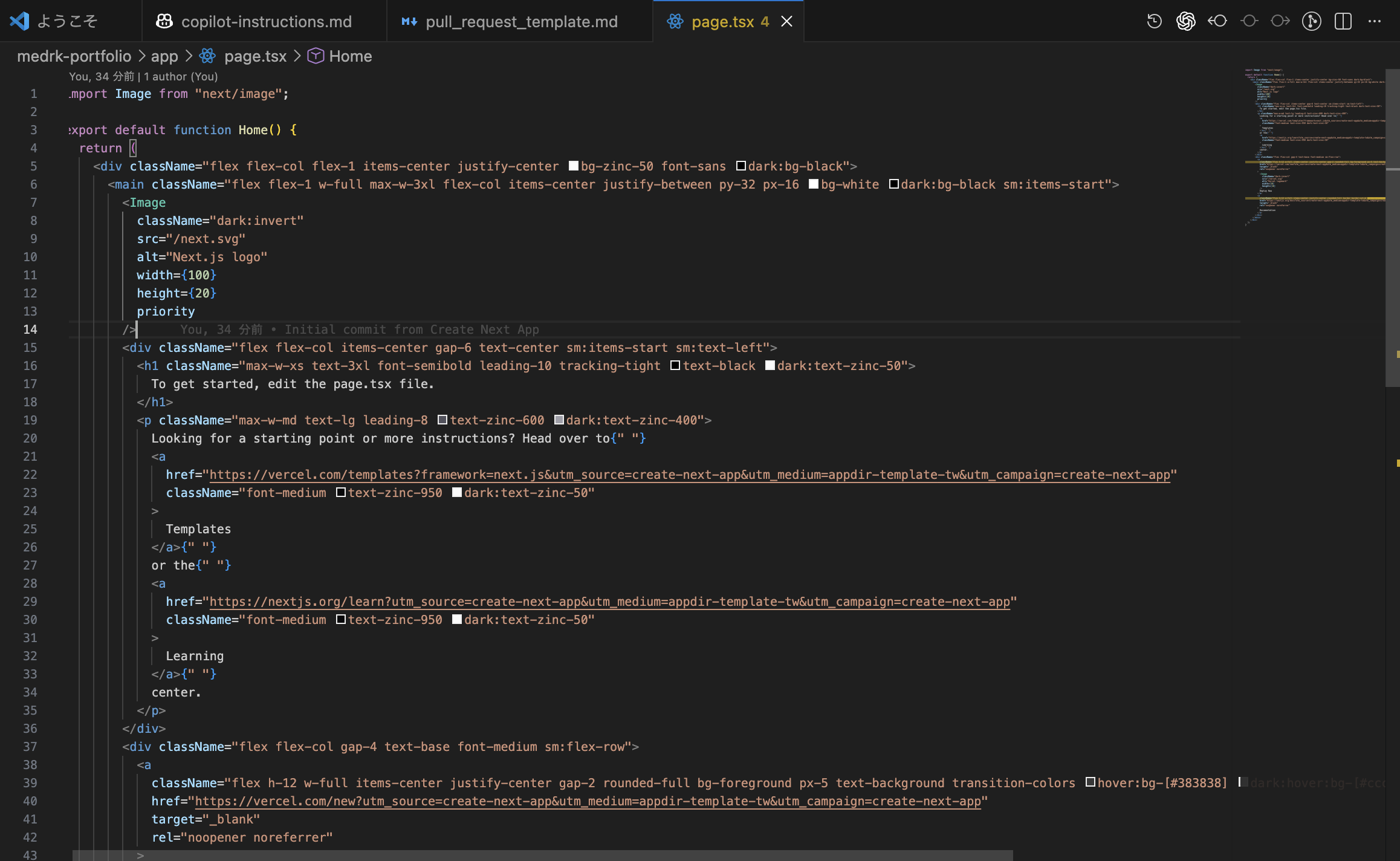
Task: Switch to copilot-instructions.md tab
Action: 264,21
